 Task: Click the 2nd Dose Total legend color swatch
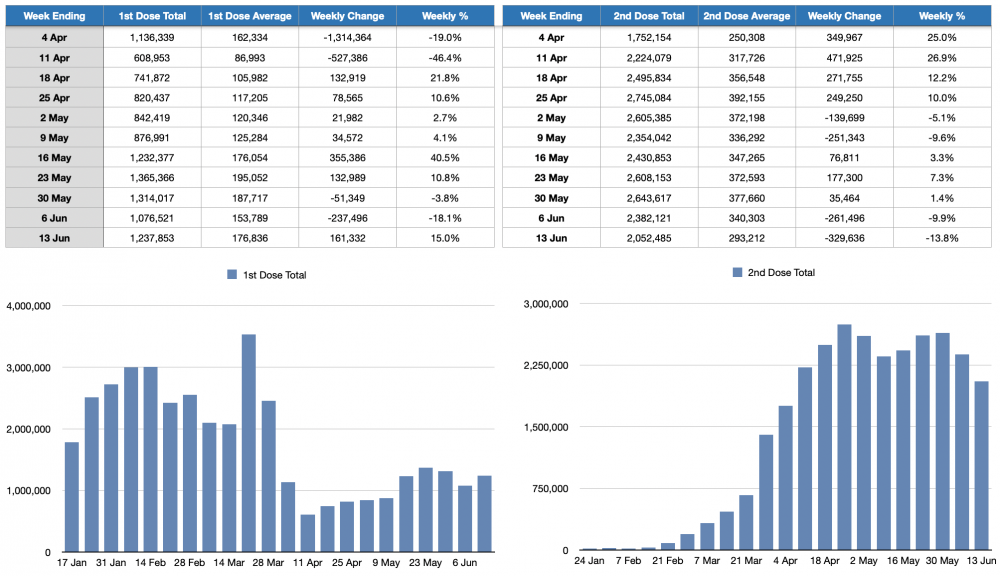tap(737, 272)
